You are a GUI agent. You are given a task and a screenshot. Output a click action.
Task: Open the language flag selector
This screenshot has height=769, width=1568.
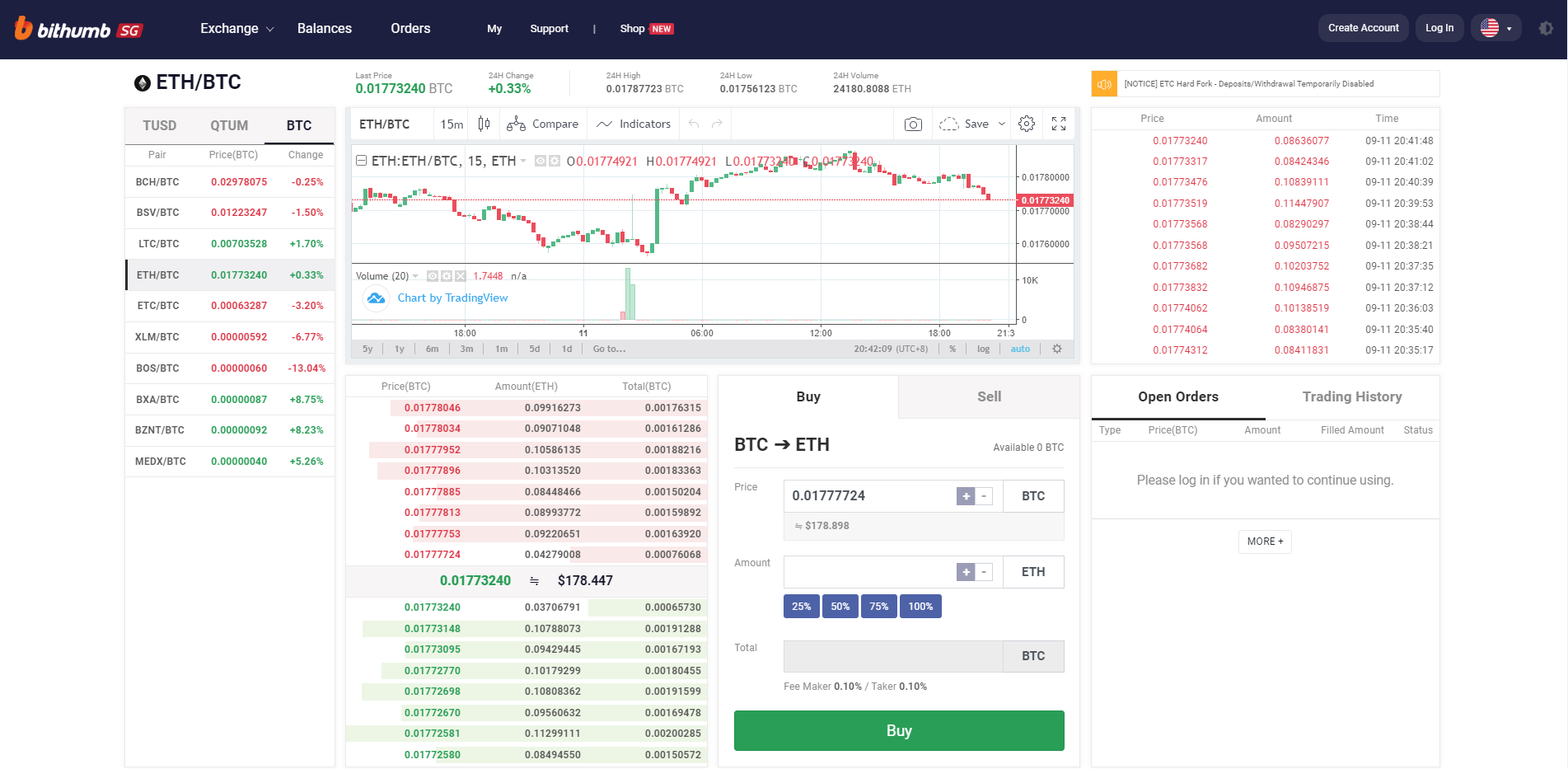tap(1495, 28)
